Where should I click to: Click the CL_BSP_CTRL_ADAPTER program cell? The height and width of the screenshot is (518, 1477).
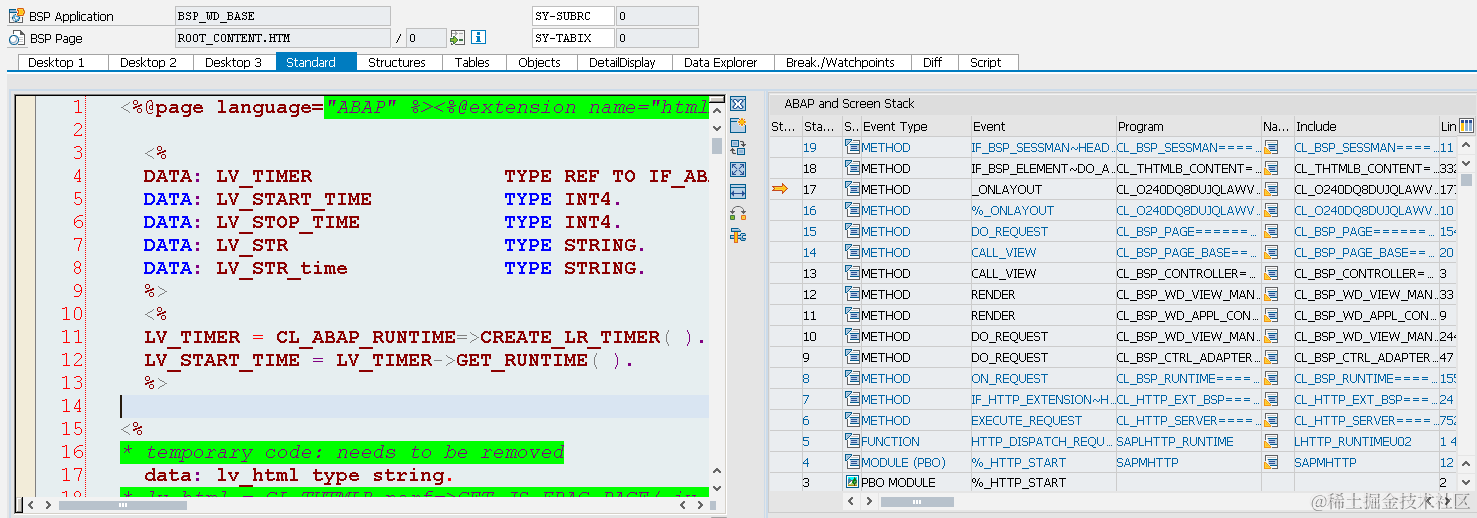pos(1187,357)
